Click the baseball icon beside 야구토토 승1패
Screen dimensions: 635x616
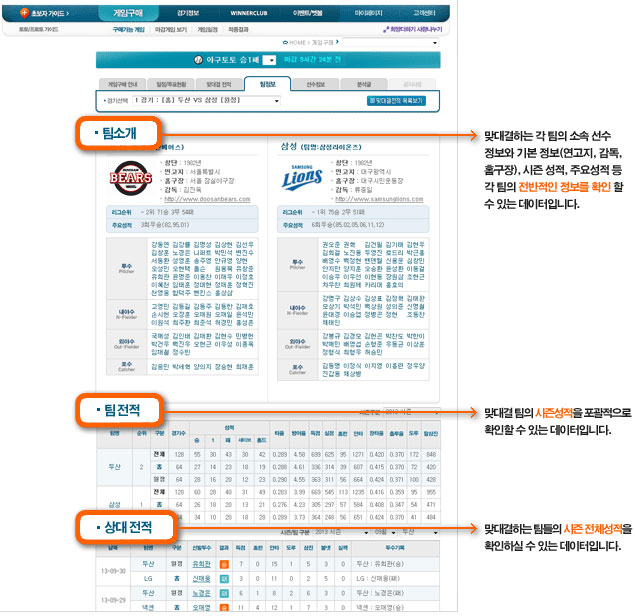198,60
